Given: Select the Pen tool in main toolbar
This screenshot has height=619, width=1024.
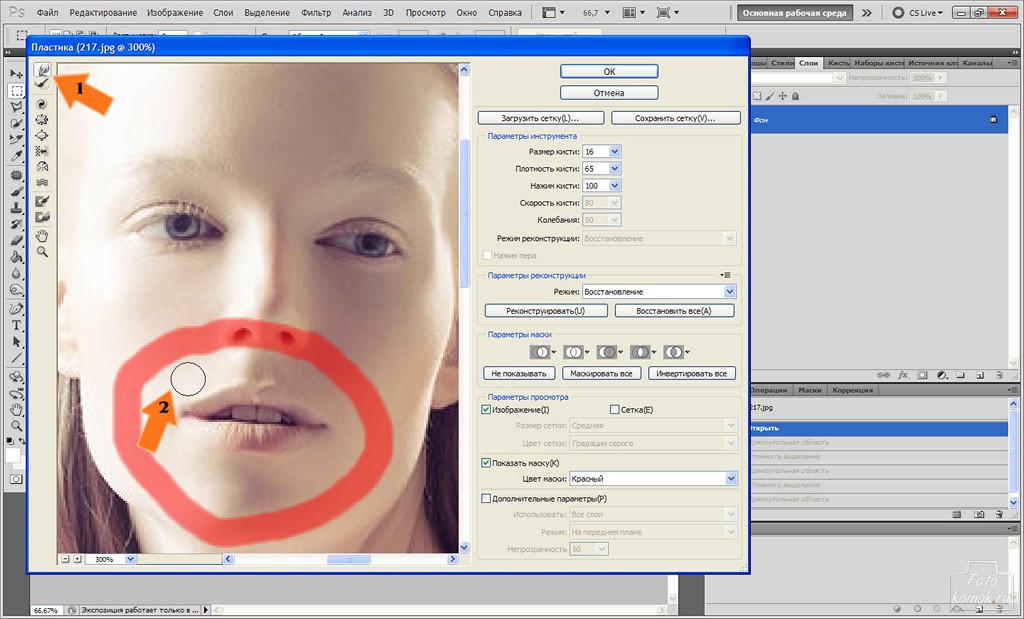Looking at the screenshot, I should click(17, 308).
